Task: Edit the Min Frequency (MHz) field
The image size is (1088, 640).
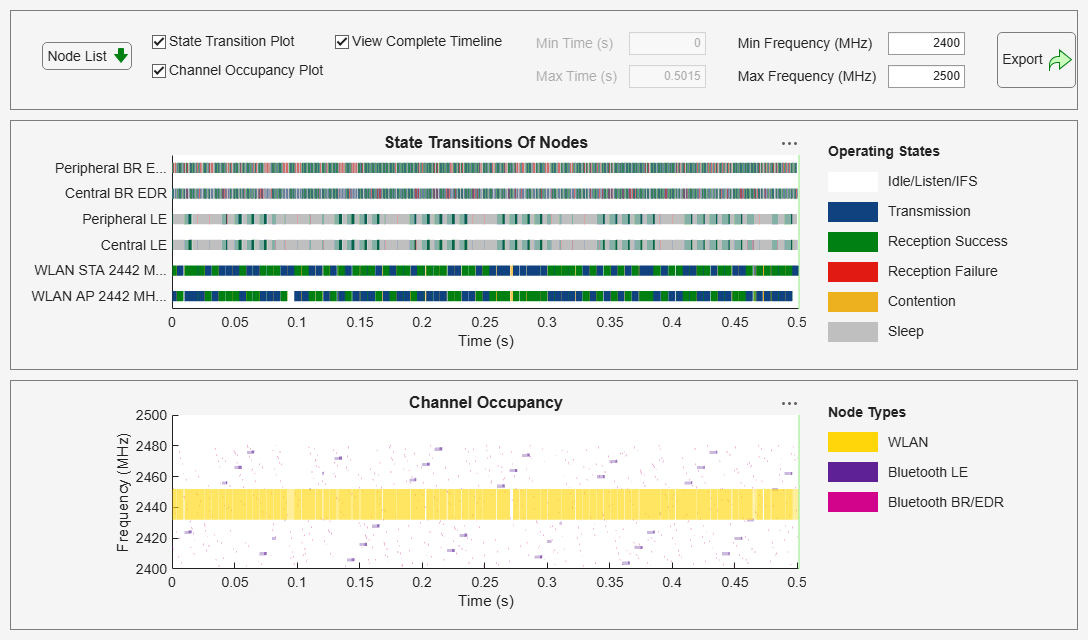Action: [926, 43]
